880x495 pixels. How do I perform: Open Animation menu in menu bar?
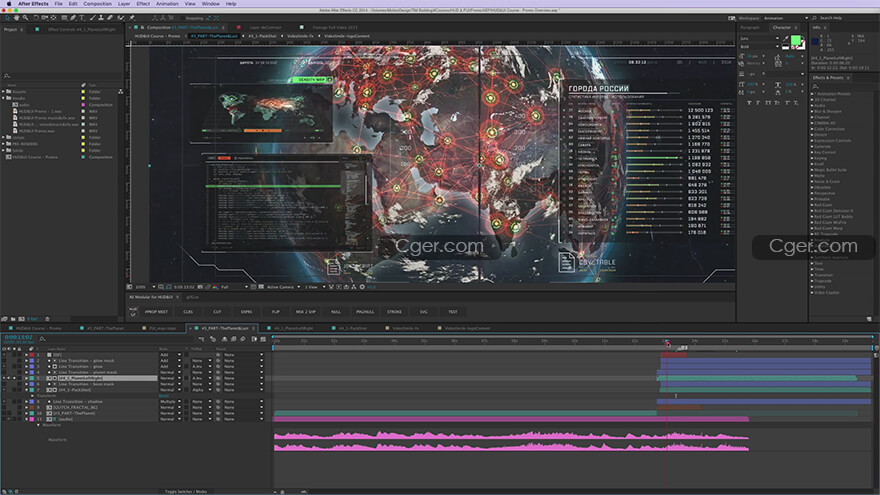(x=167, y=3)
